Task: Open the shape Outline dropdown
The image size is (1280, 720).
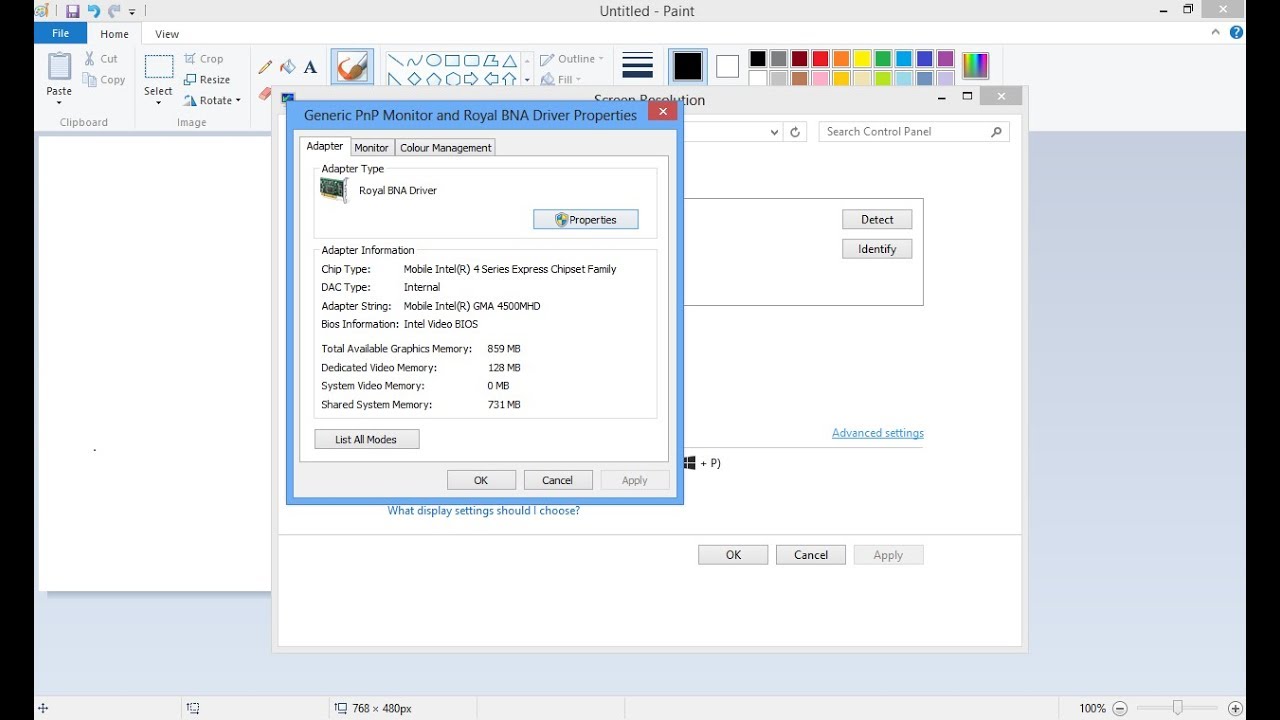Action: click(x=572, y=59)
